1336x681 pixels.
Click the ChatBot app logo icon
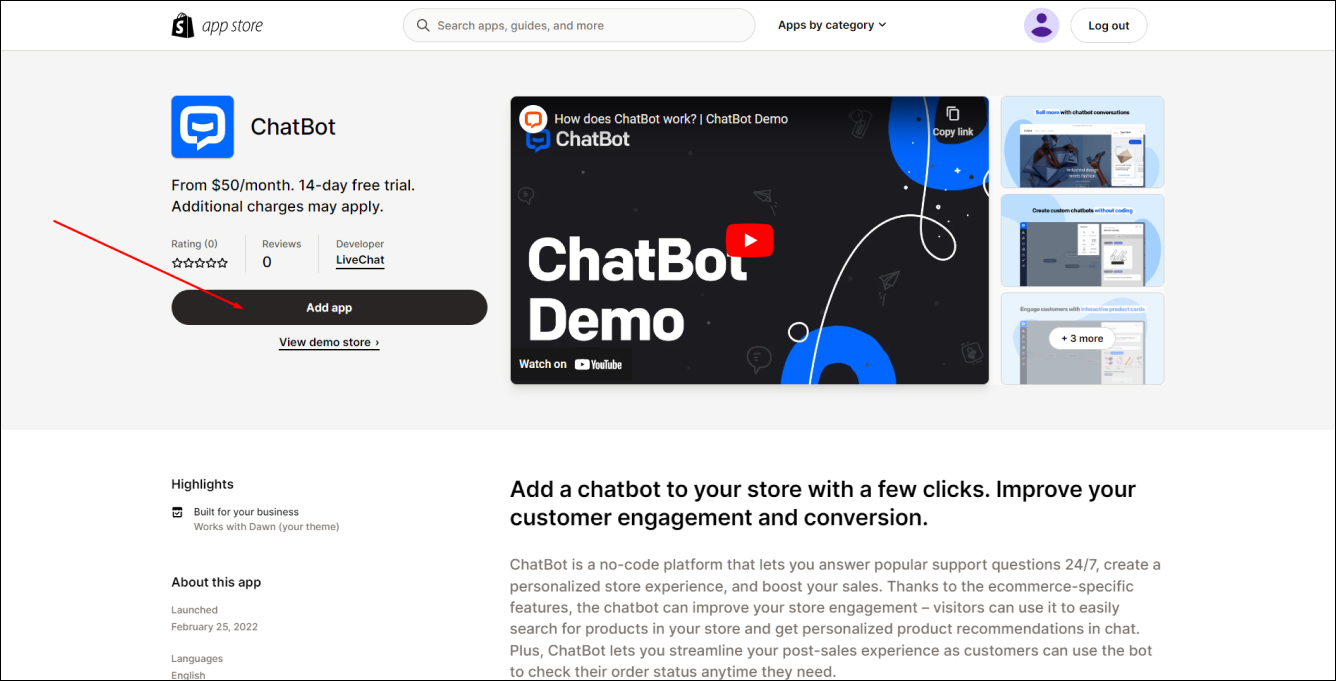coord(202,127)
